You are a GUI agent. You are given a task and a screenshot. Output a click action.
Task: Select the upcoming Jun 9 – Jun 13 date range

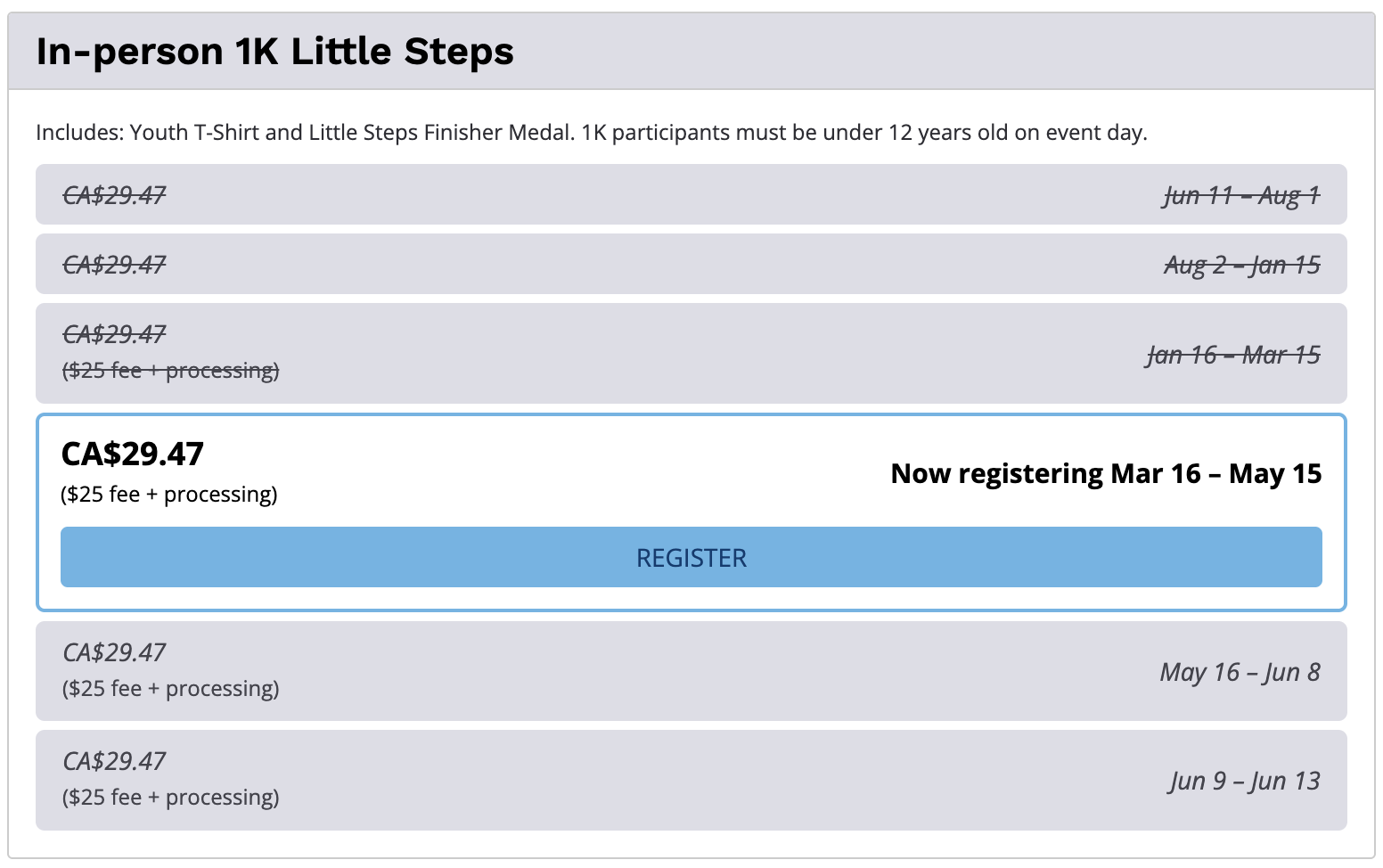point(1245,781)
